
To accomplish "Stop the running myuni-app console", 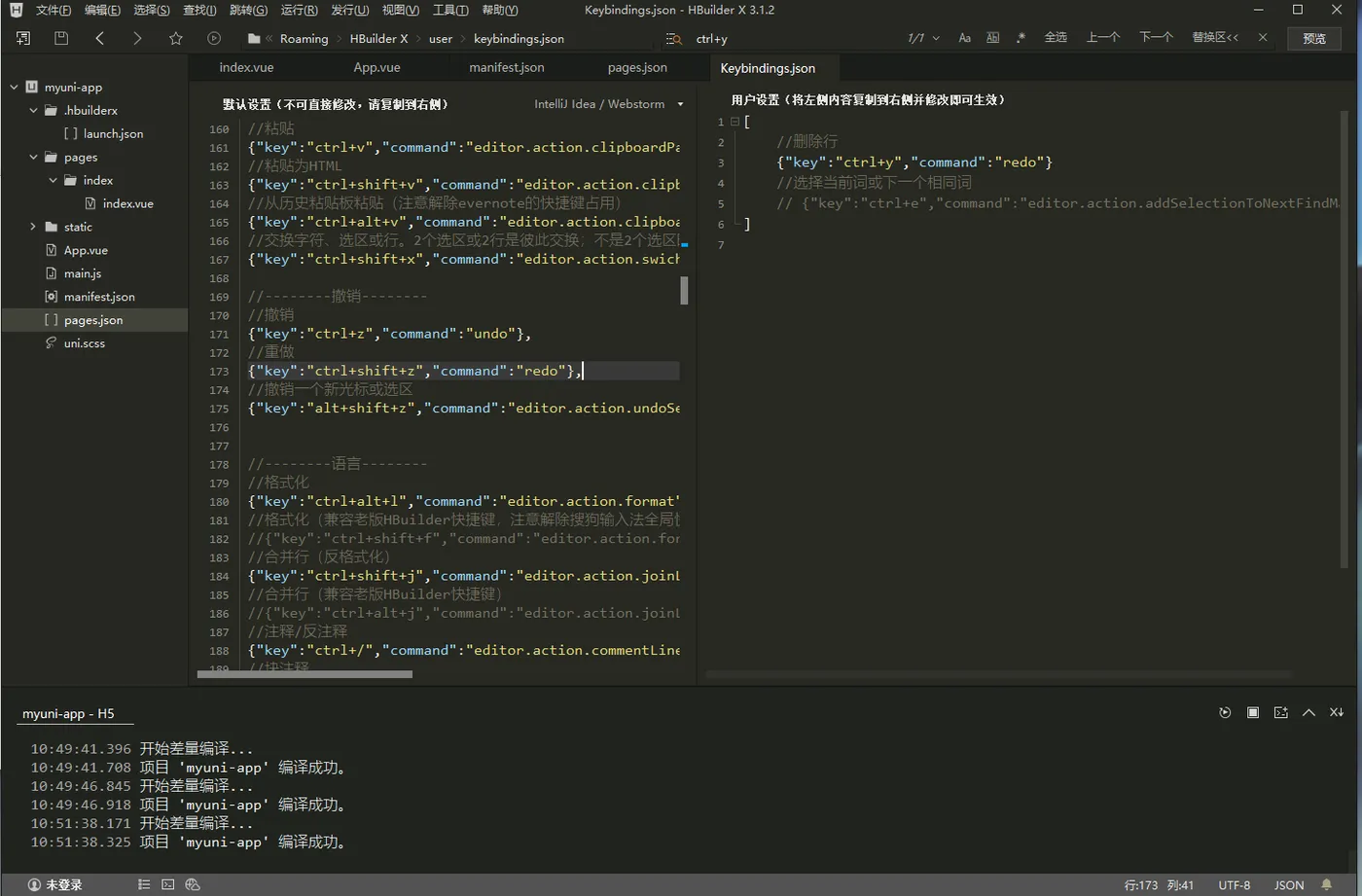I will pyautogui.click(x=1253, y=712).
